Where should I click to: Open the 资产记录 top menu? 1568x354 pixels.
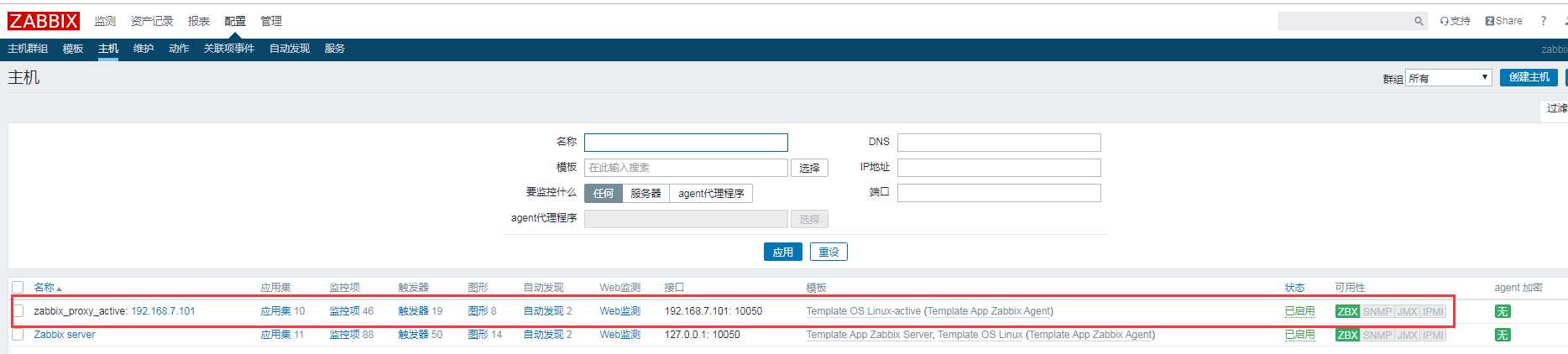pyautogui.click(x=152, y=21)
